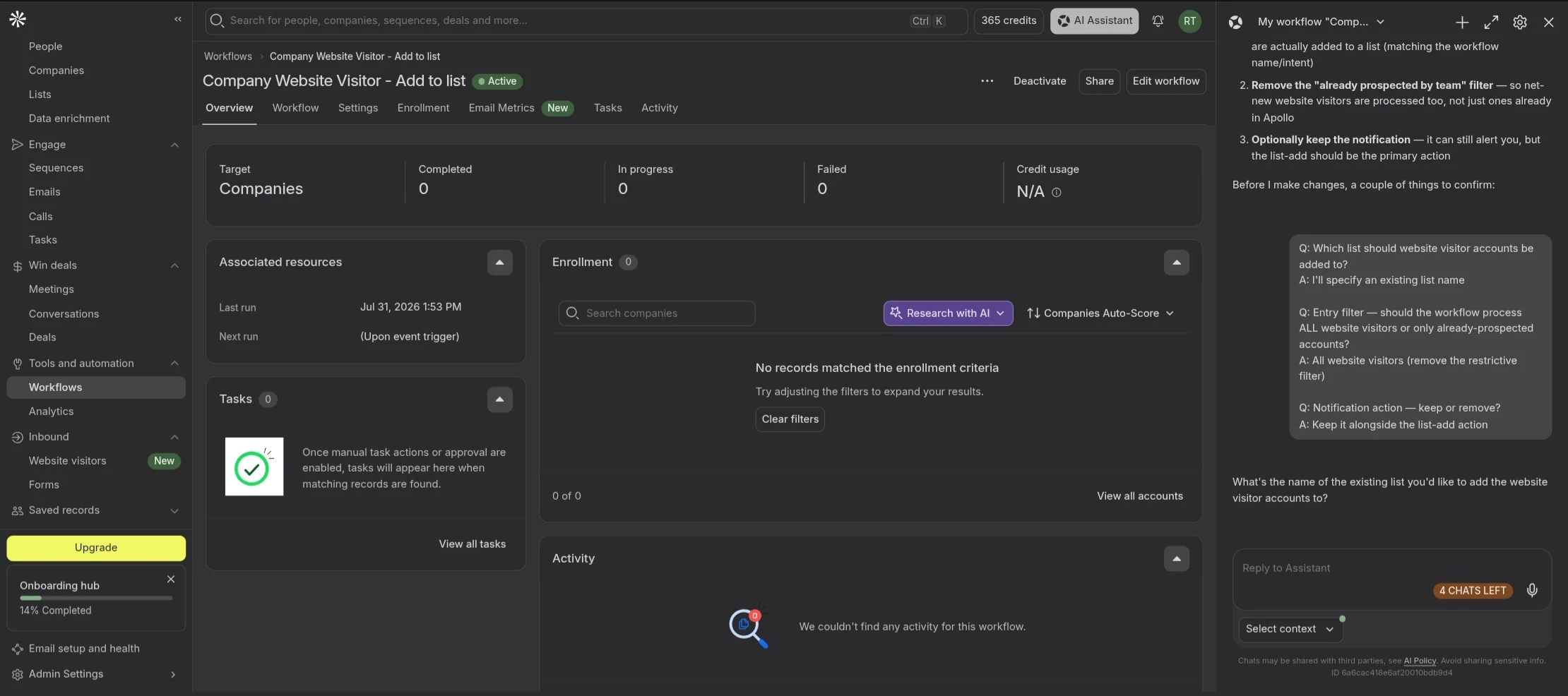The width and height of the screenshot is (1568, 696).
Task: Expand Admin Settings submenu arrow
Action: click(x=174, y=674)
